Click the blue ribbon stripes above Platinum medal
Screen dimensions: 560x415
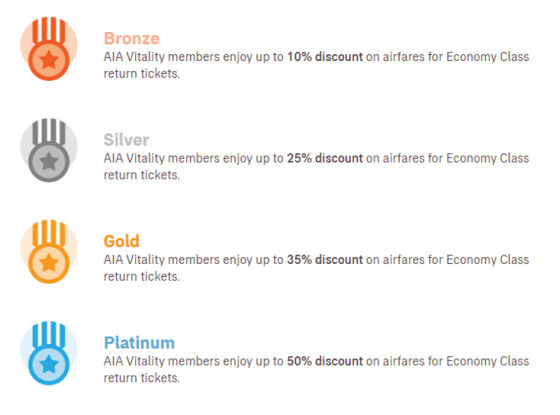point(49,335)
